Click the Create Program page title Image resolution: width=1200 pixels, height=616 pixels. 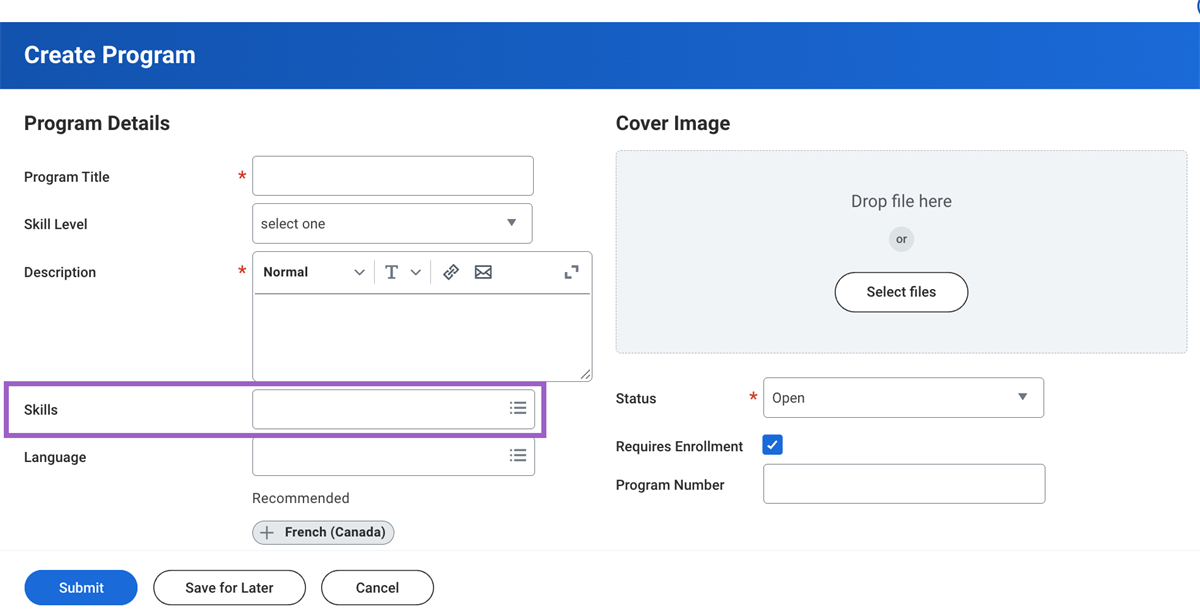(110, 55)
